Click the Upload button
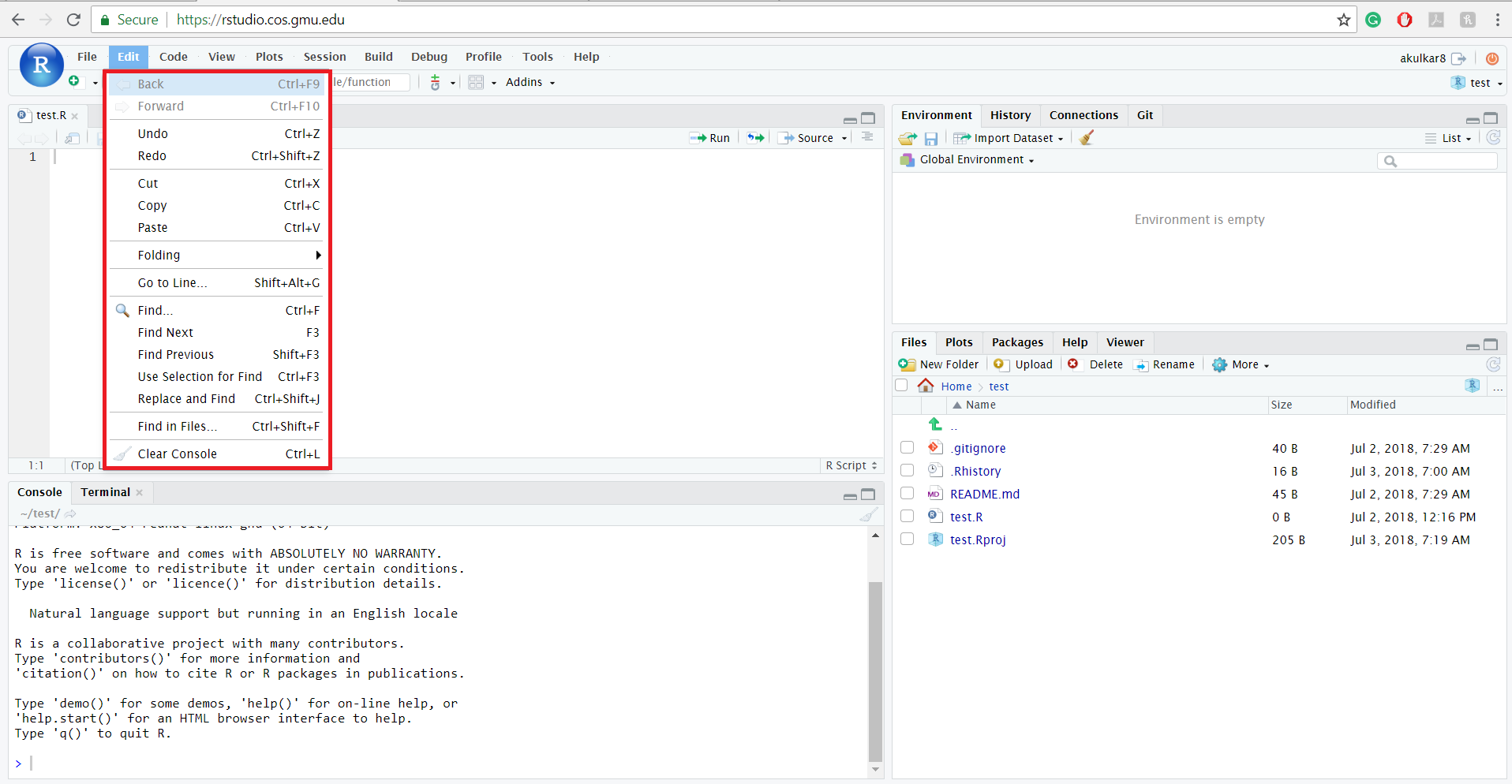Viewport: 1512px width, 784px height. click(x=1023, y=364)
